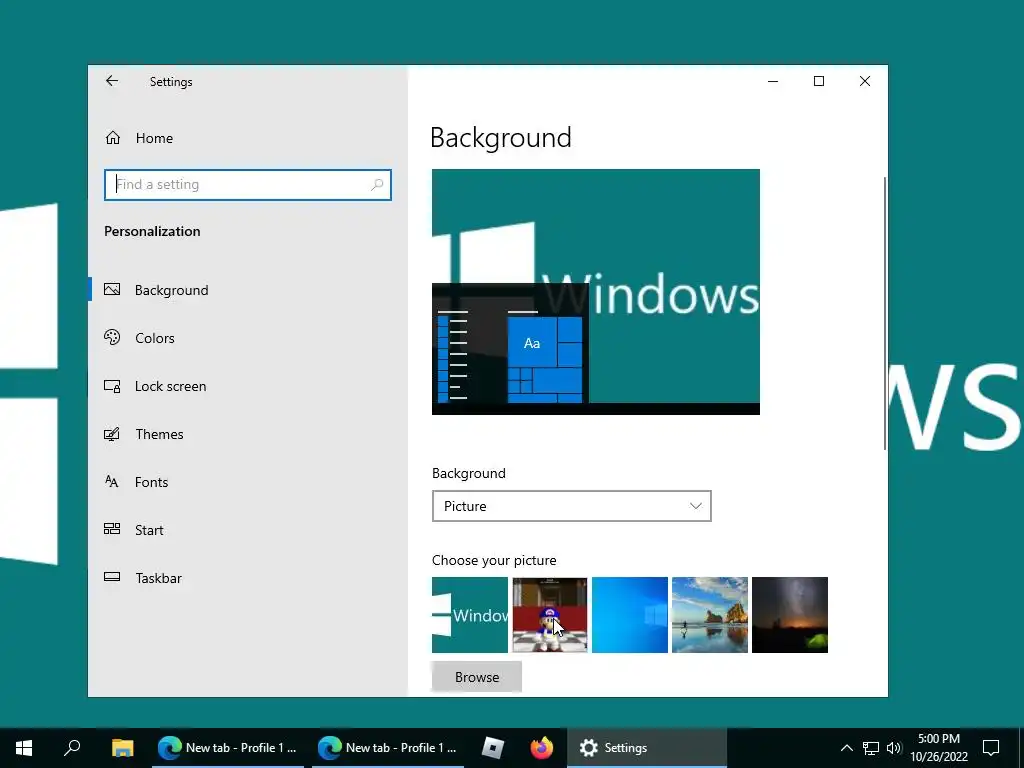Click the Lock screen icon

[112, 386]
